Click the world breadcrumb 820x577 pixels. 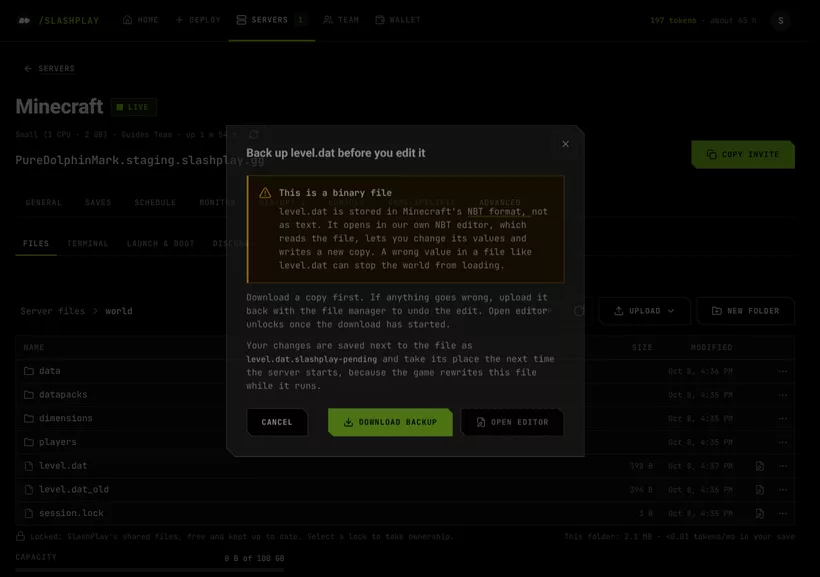[119, 311]
